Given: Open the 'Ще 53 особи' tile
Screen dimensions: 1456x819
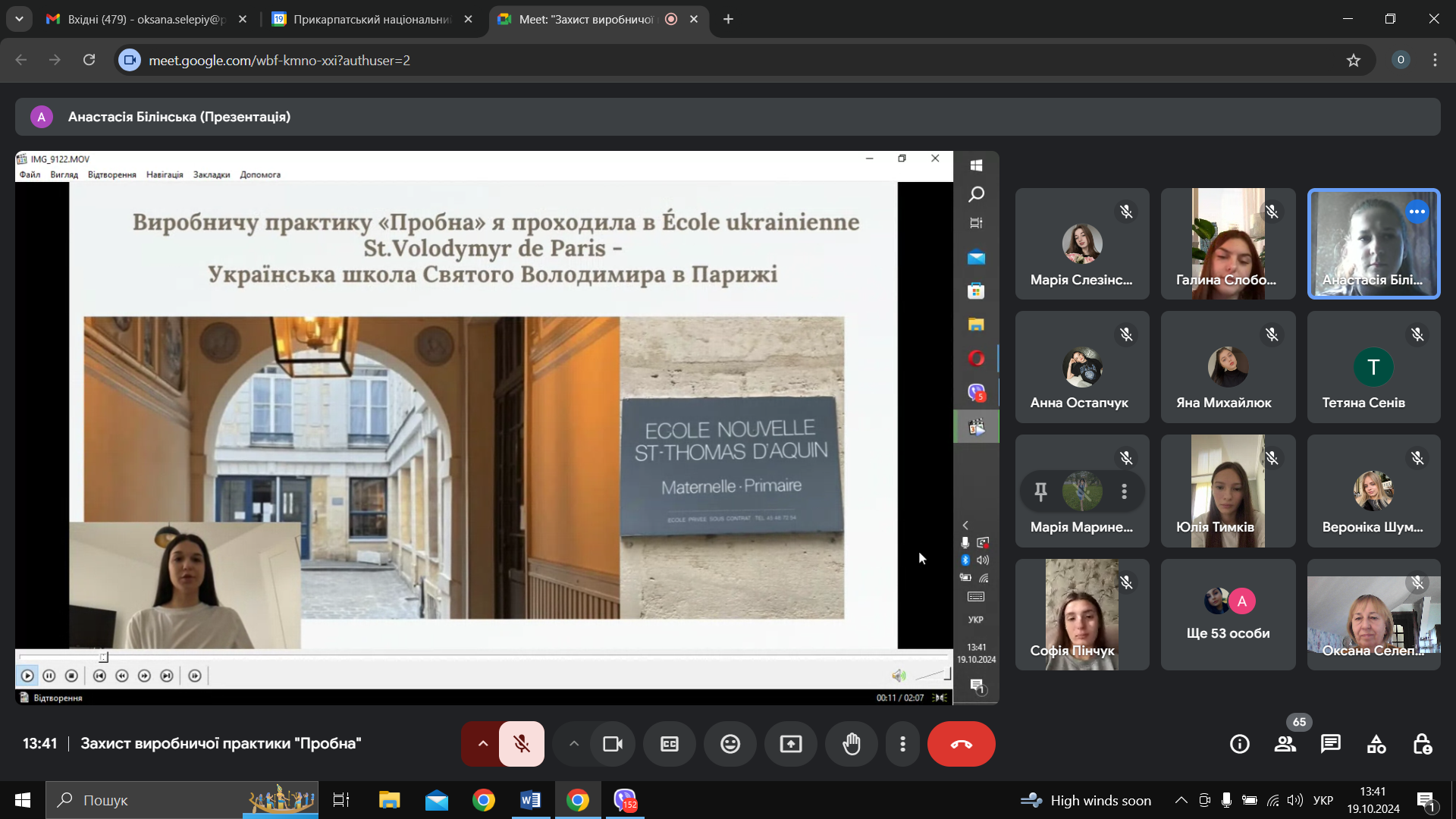Looking at the screenshot, I should coord(1228,614).
